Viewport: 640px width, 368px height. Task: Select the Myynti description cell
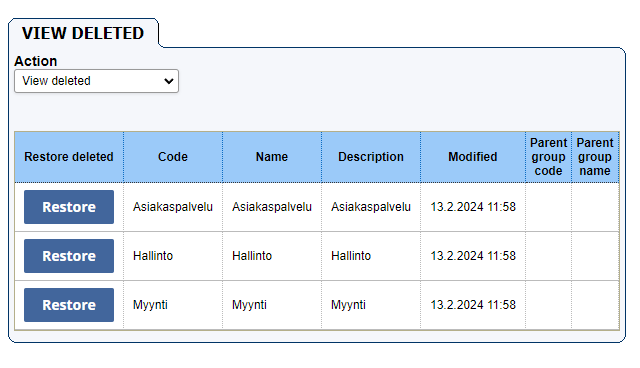tap(371, 305)
